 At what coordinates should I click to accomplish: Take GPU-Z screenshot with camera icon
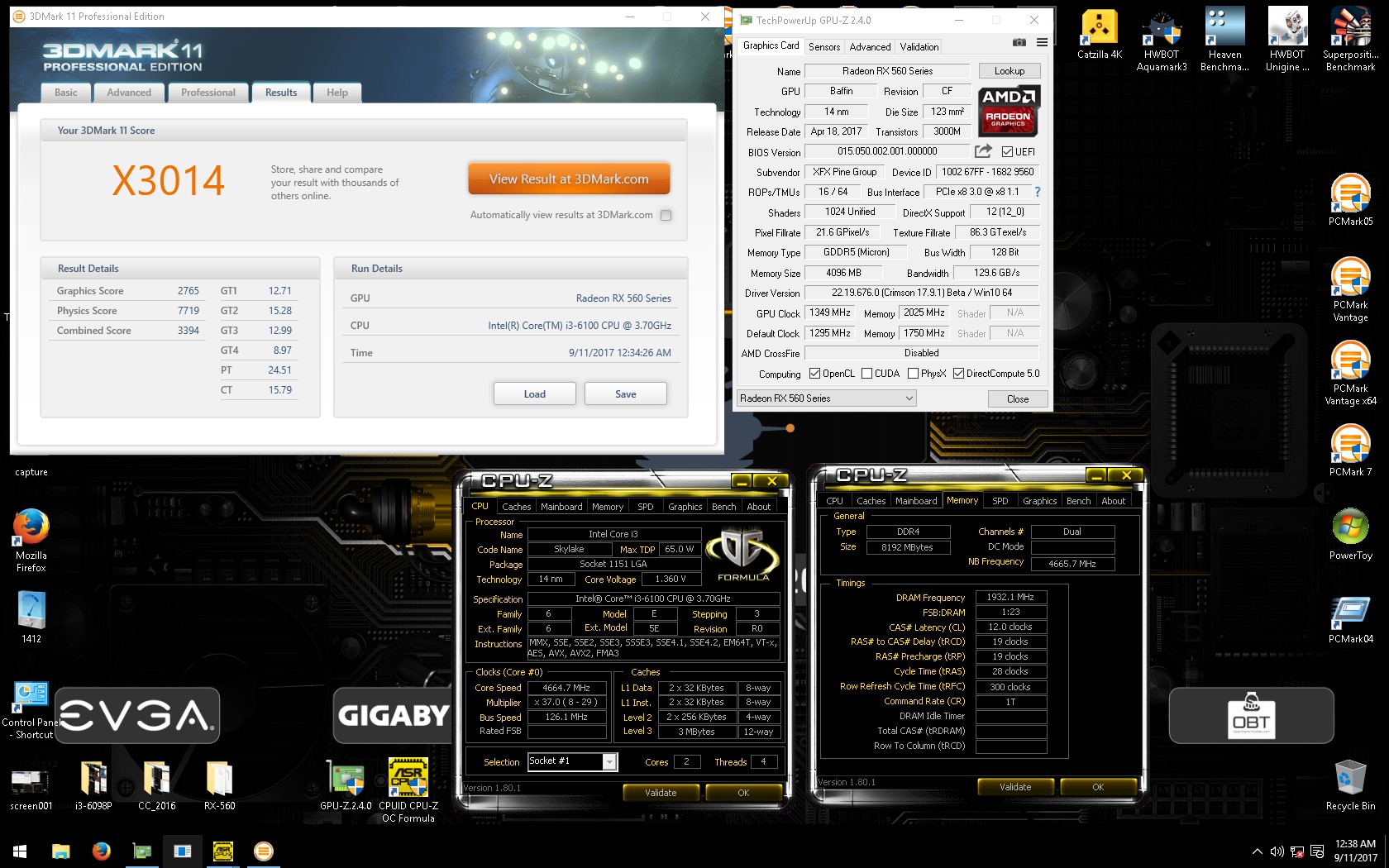1019,42
